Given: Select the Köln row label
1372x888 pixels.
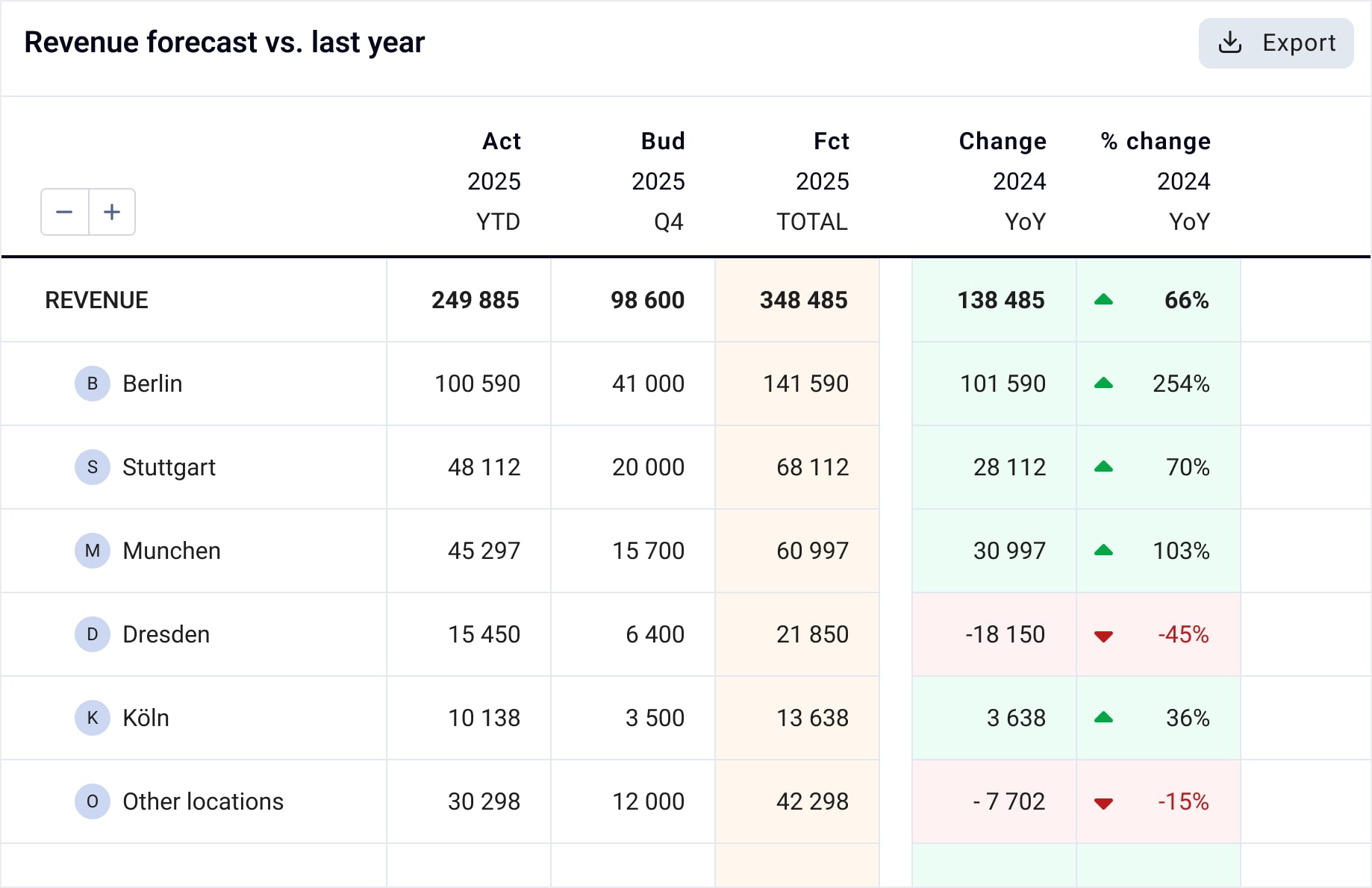Looking at the screenshot, I should [x=146, y=718].
